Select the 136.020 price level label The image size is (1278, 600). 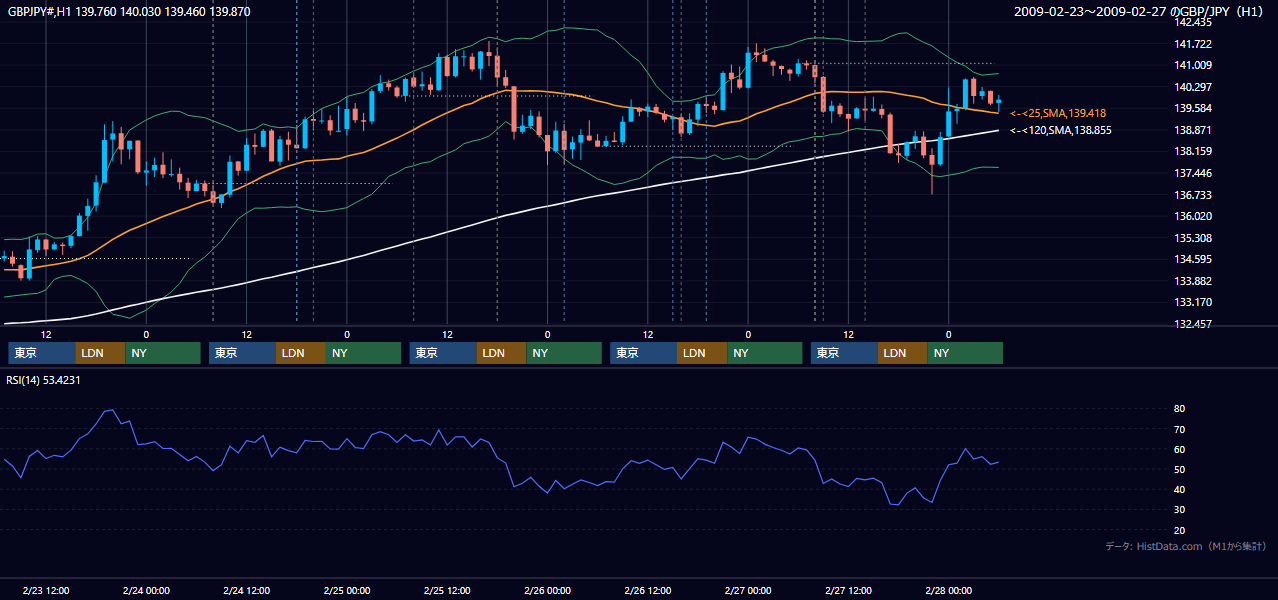[1192, 216]
